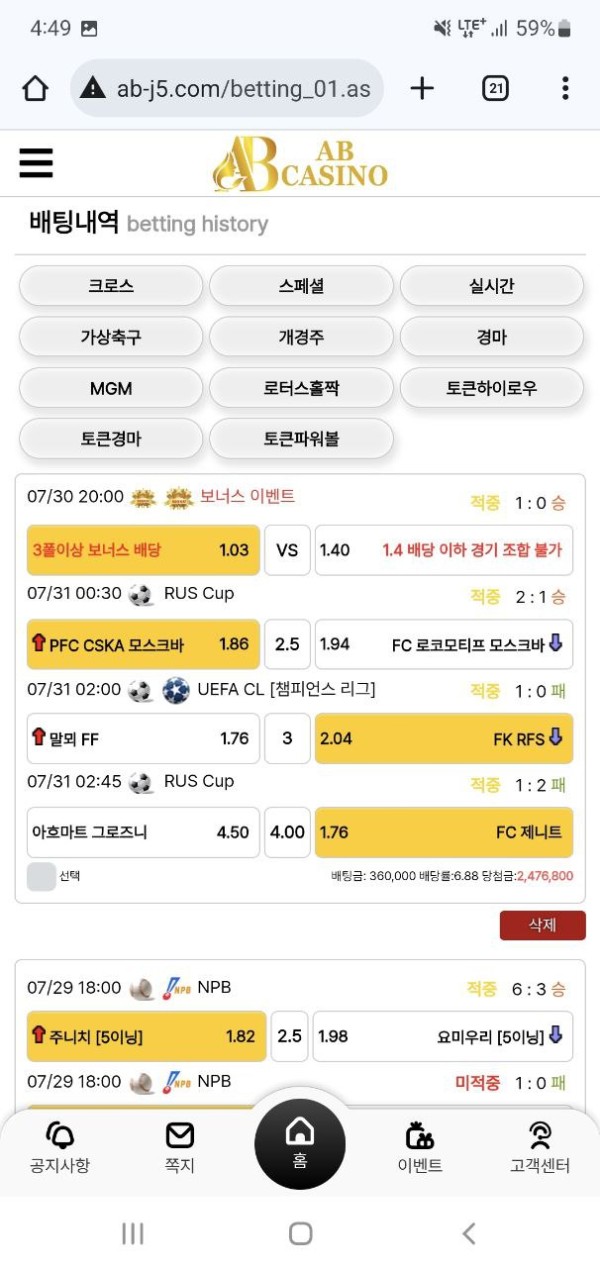Tap the browser home icon

coord(35,89)
